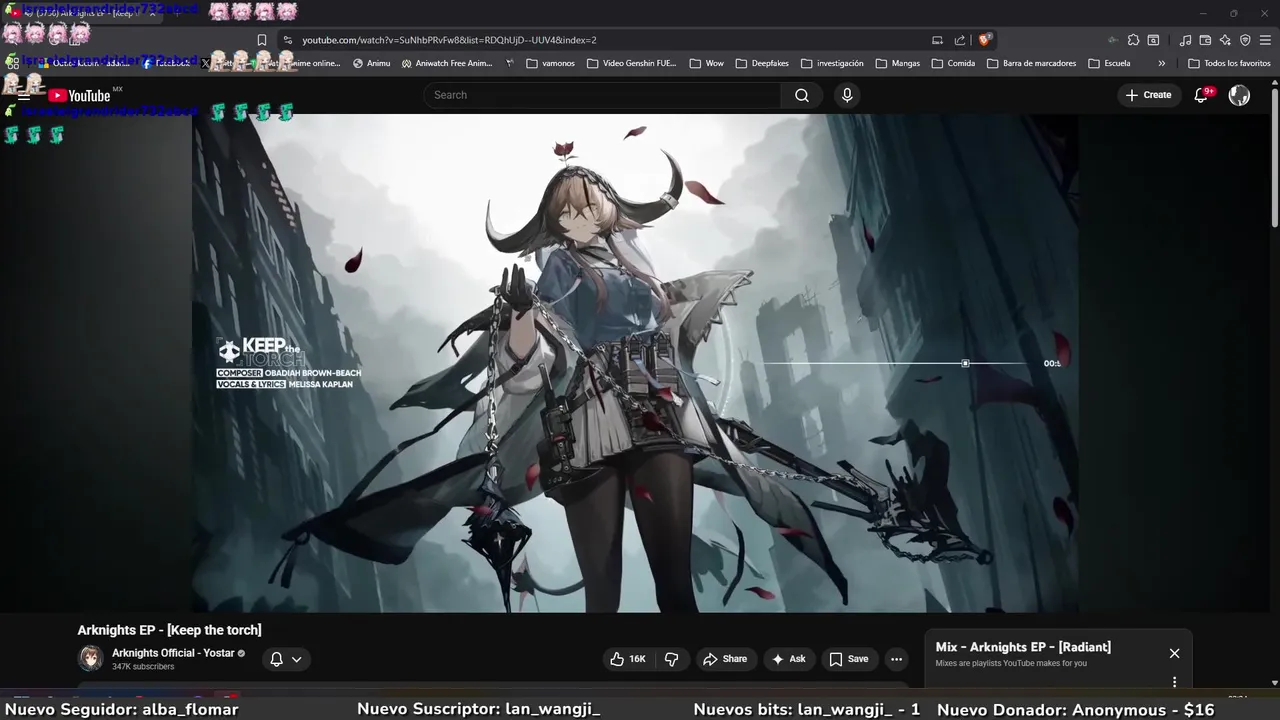Start voice search with the microphone
Screen dimensions: 1280x720
[847, 95]
